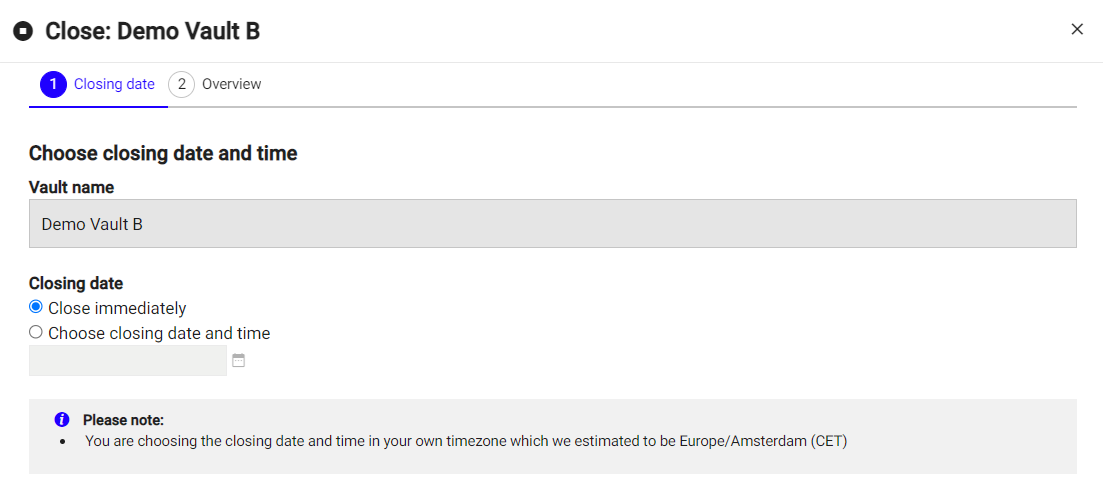Click the "Close: Demo Vault B" dialog title

click(x=152, y=31)
